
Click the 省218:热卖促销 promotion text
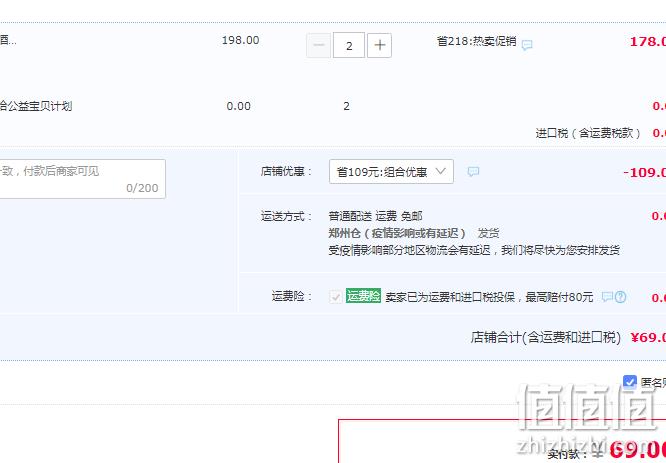(477, 41)
